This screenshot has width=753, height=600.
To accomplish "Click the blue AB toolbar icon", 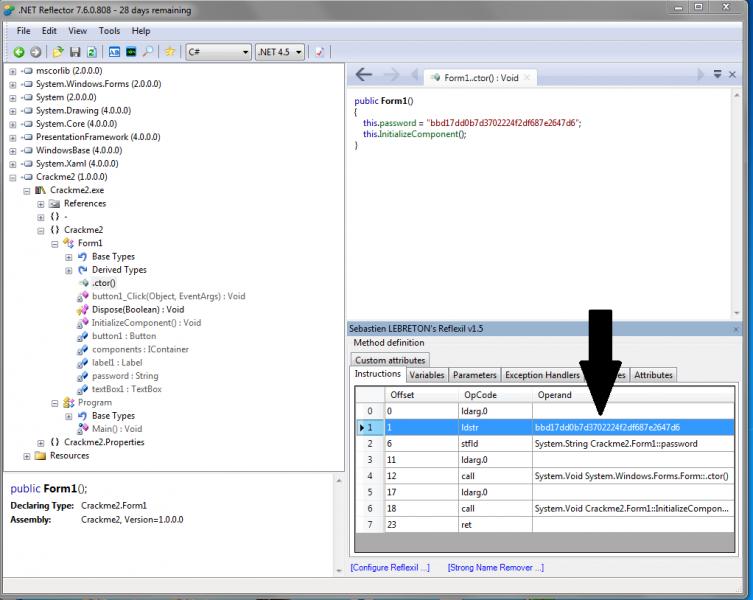I will pos(114,52).
